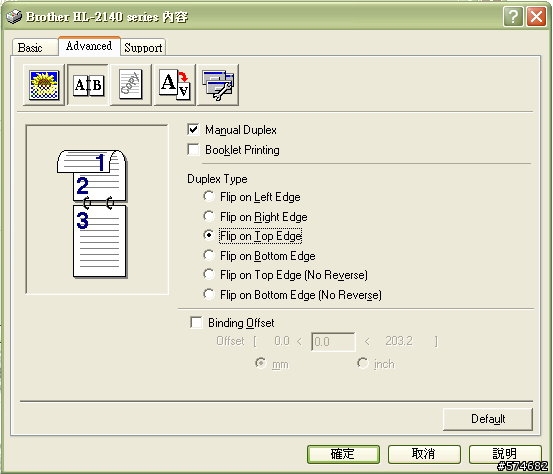This screenshot has height=474, width=553.
Task: Select the mm unit radio button
Action: click(x=260, y=363)
